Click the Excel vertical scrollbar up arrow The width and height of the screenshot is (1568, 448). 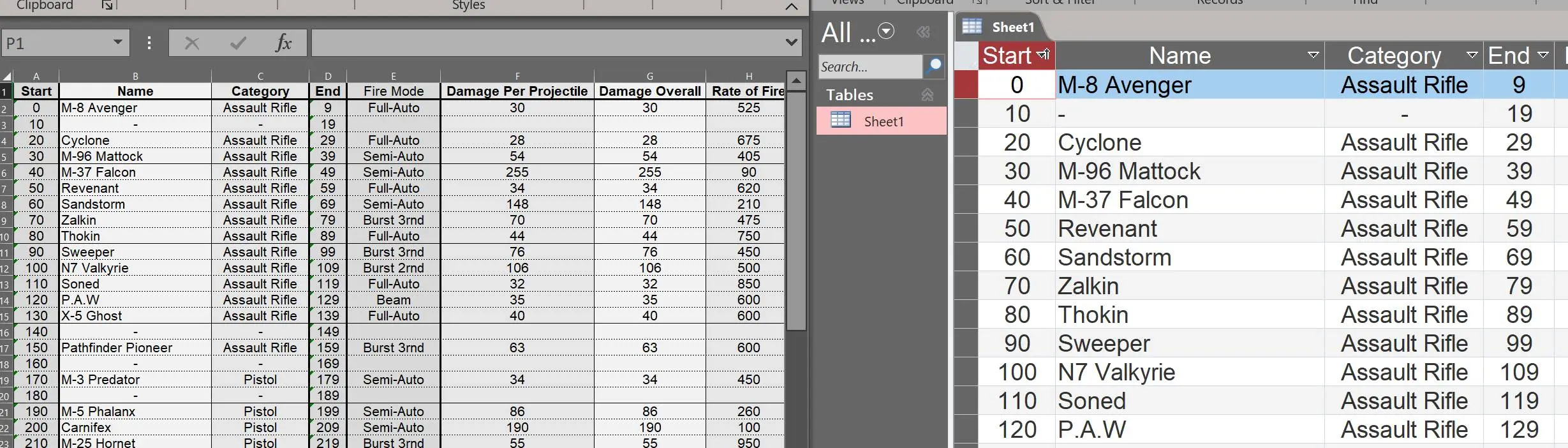pos(795,81)
